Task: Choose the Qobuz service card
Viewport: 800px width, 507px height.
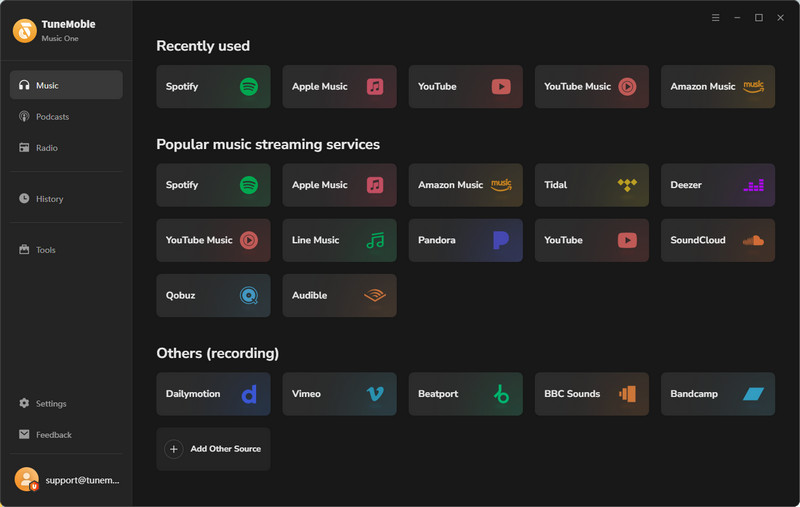Action: click(x=213, y=295)
